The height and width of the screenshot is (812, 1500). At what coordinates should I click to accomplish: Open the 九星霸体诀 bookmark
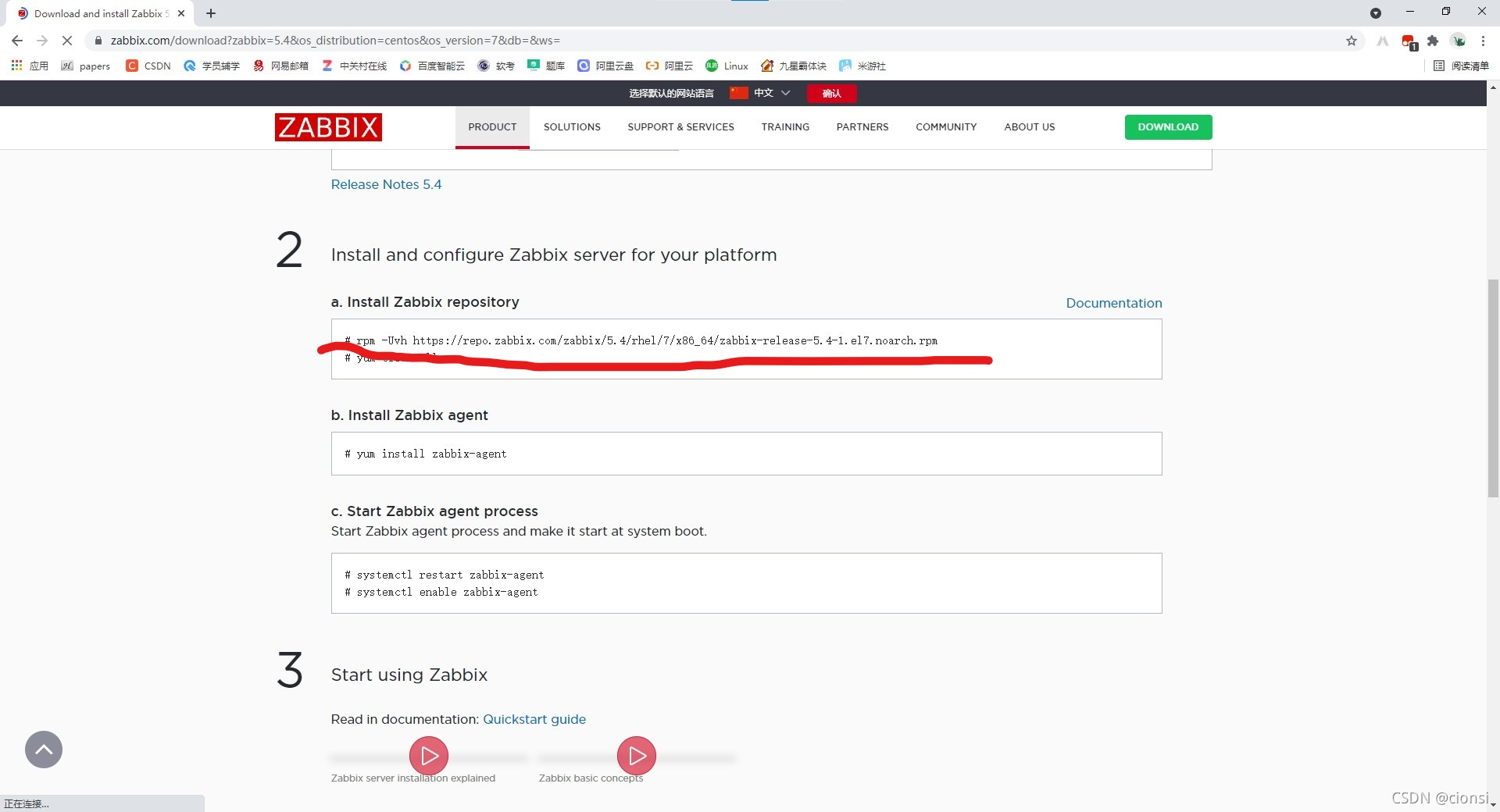(794, 66)
